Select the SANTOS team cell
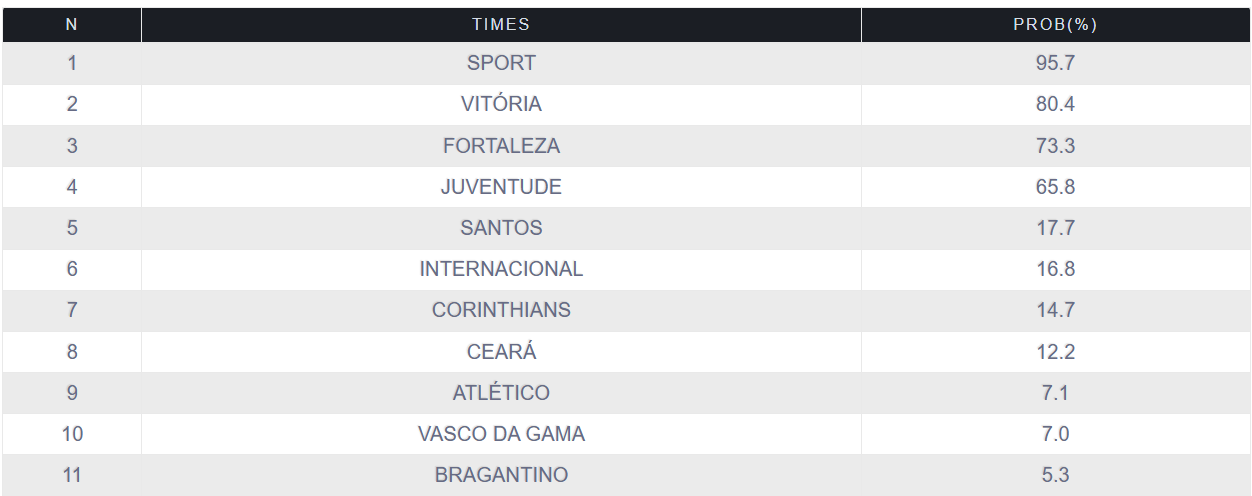This screenshot has width=1252, height=496. (501, 228)
